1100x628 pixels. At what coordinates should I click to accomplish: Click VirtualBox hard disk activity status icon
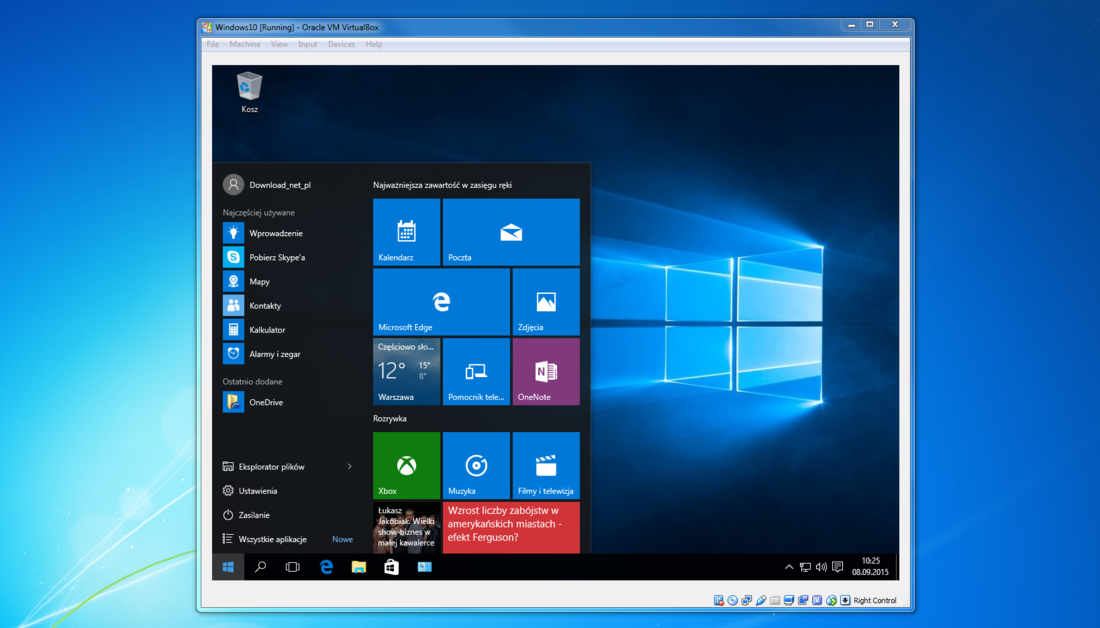718,600
